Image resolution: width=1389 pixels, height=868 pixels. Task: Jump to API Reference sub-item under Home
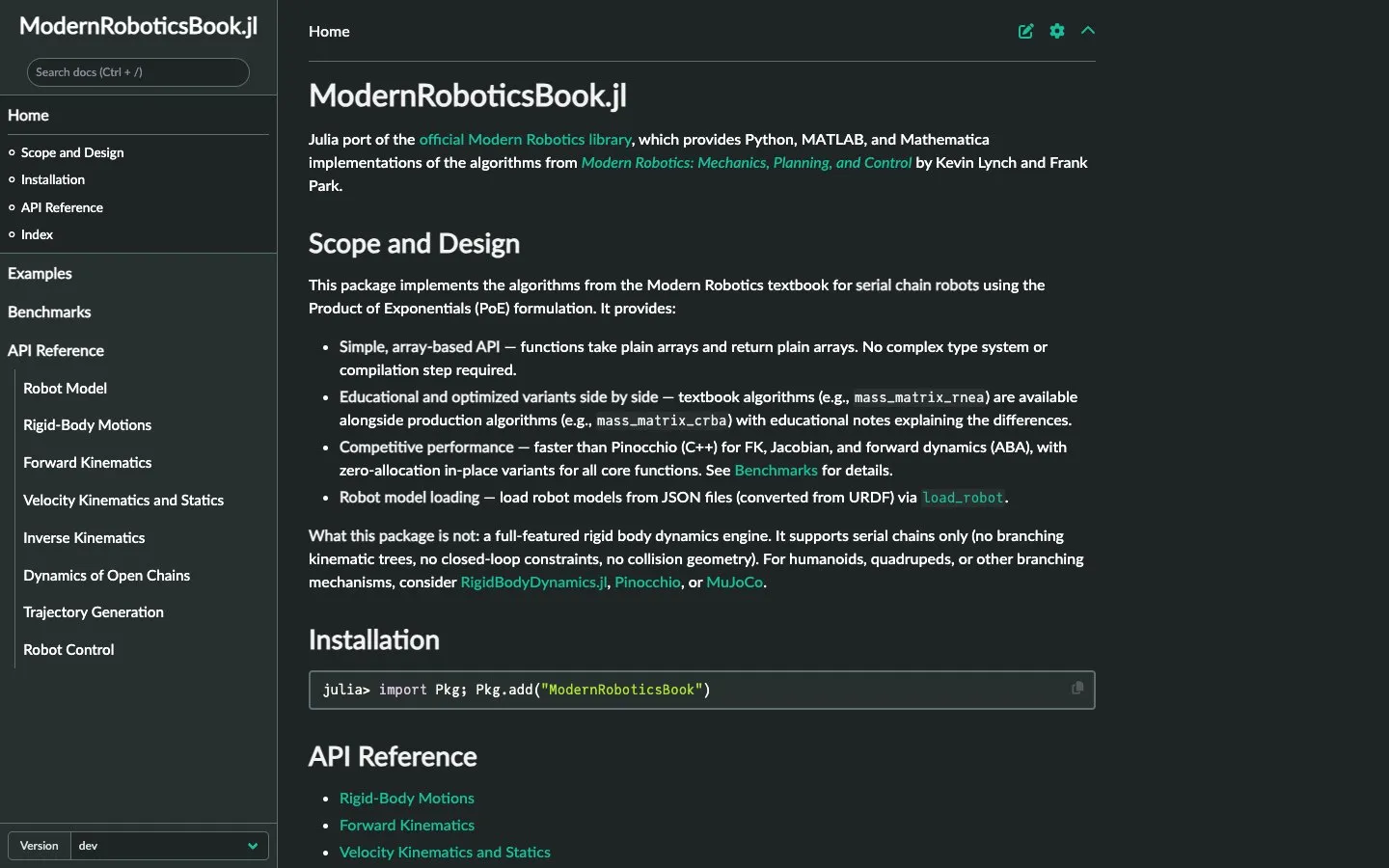coord(62,207)
